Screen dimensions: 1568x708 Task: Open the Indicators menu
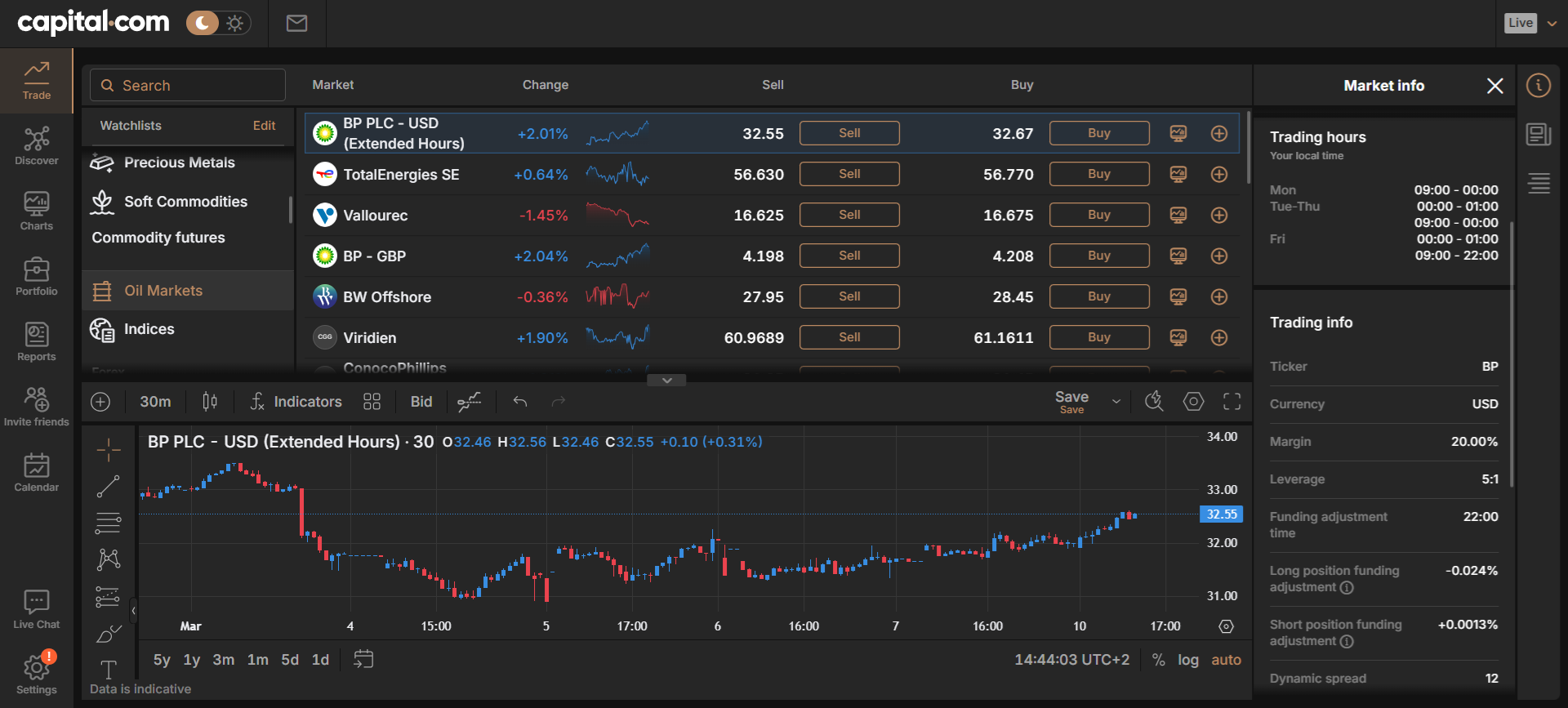point(296,402)
